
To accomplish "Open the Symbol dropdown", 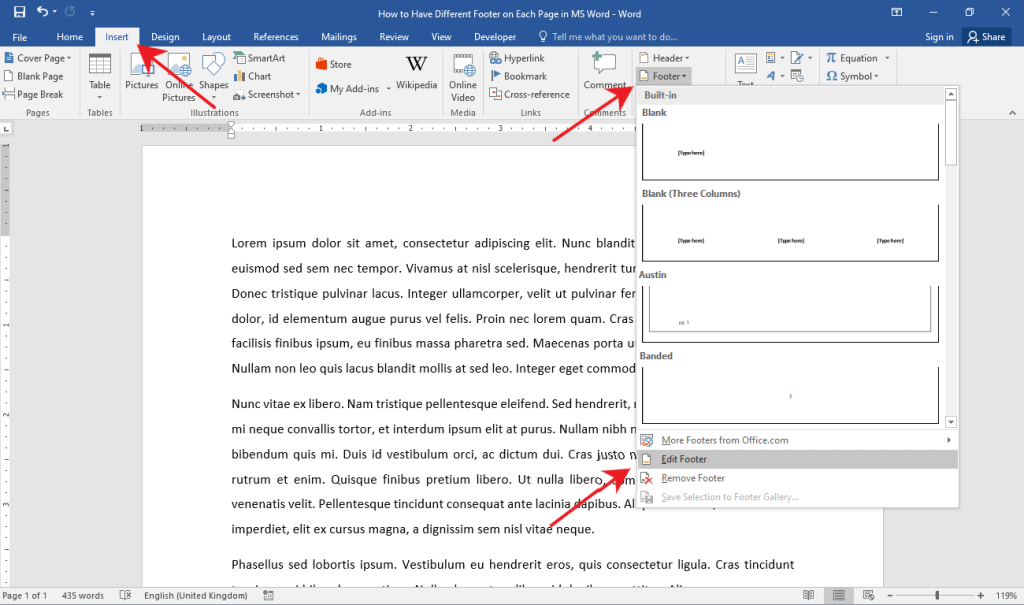I will click(855, 76).
